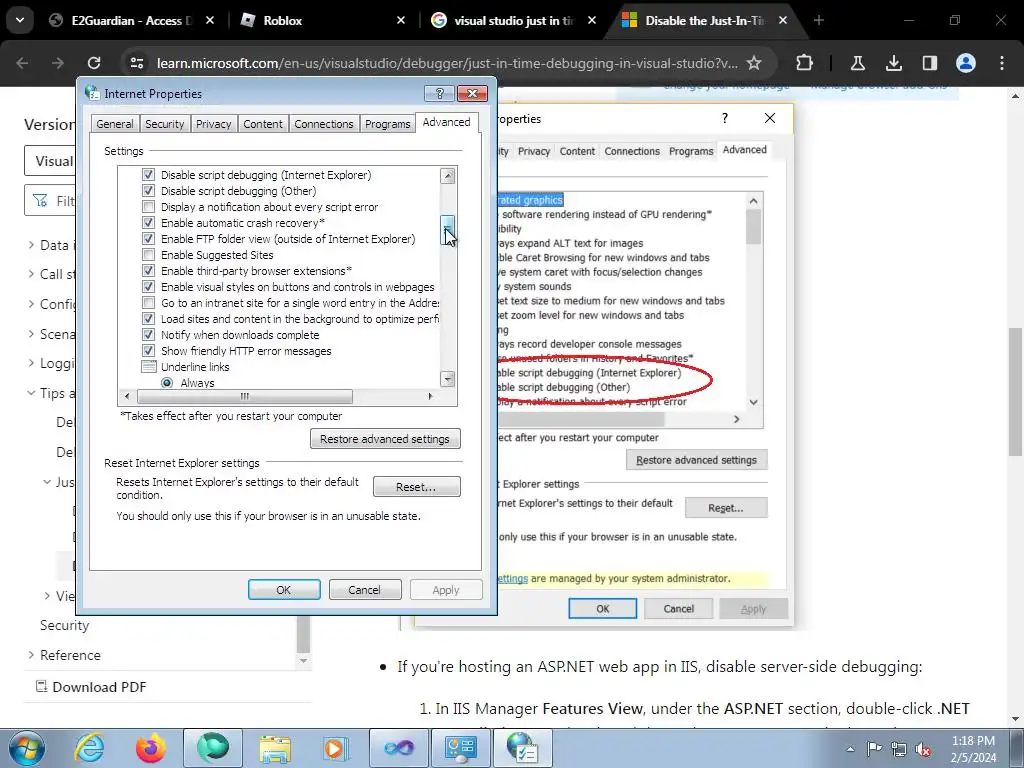This screenshot has width=1024, height=768.
Task: Click the browser back arrow
Action: [22, 63]
